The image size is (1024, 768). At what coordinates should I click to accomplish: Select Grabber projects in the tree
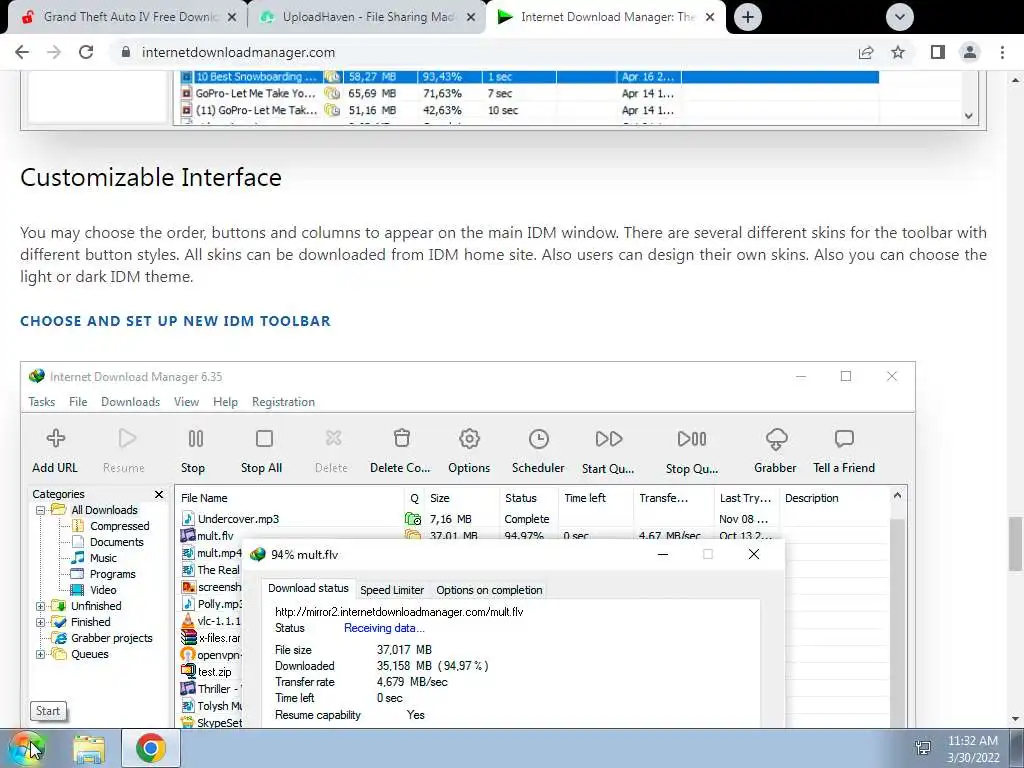pyautogui.click(x=112, y=638)
